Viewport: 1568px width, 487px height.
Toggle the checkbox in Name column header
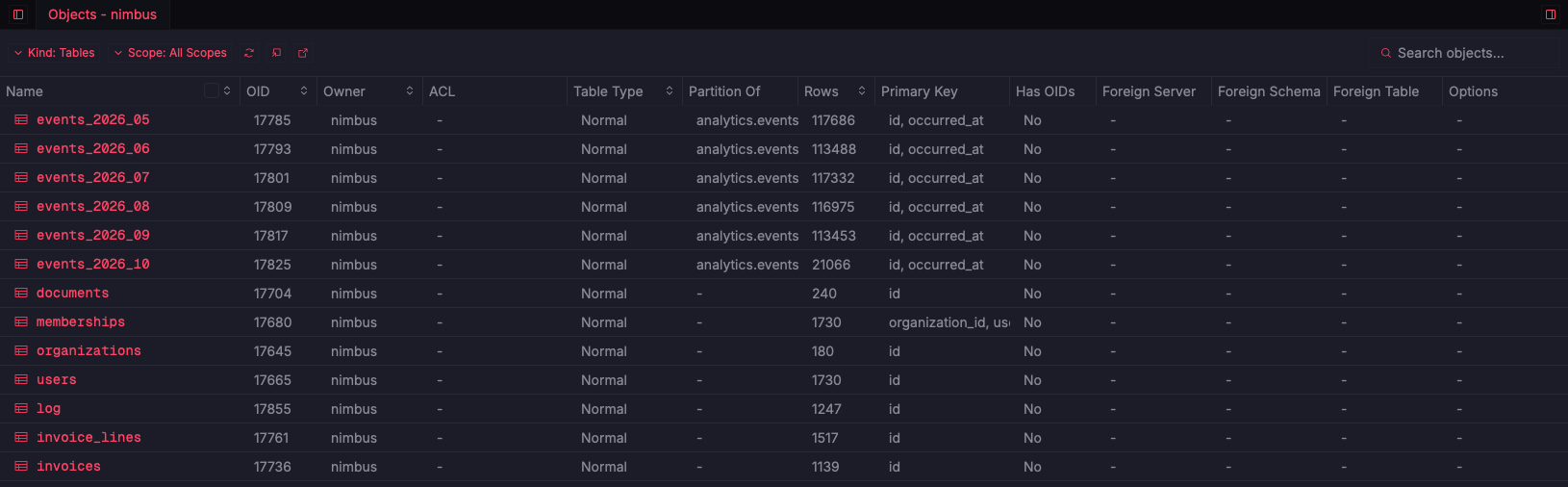[212, 90]
